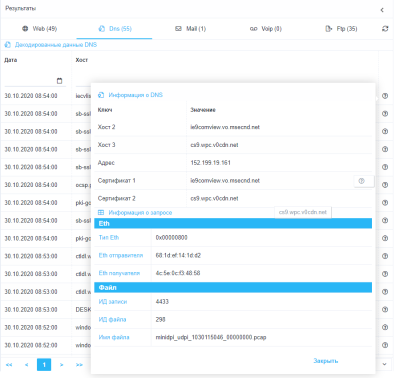Sort by the Дата column header
This screenshot has width=400, height=378.
point(11,60)
